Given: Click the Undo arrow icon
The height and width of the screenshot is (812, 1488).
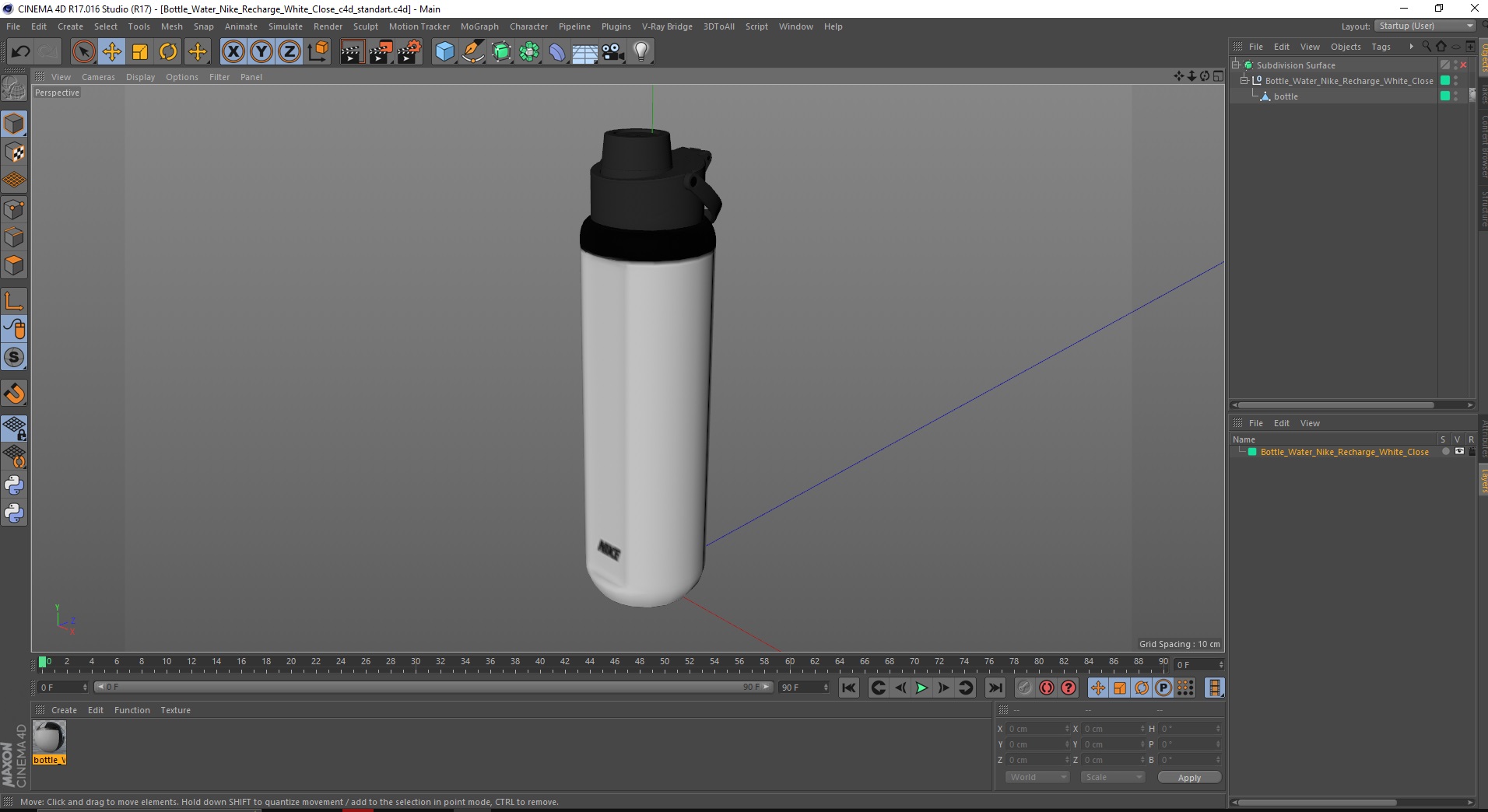Looking at the screenshot, I should point(20,52).
